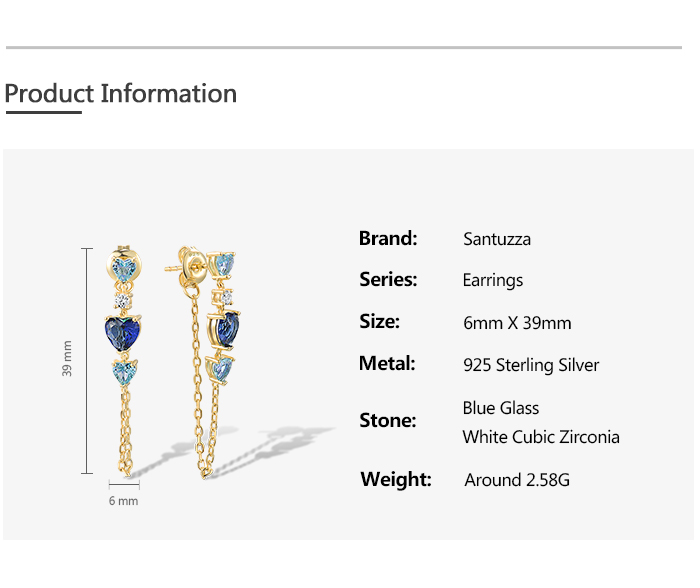The image size is (700, 588).
Task: Click the Metal label
Action: [x=386, y=363]
